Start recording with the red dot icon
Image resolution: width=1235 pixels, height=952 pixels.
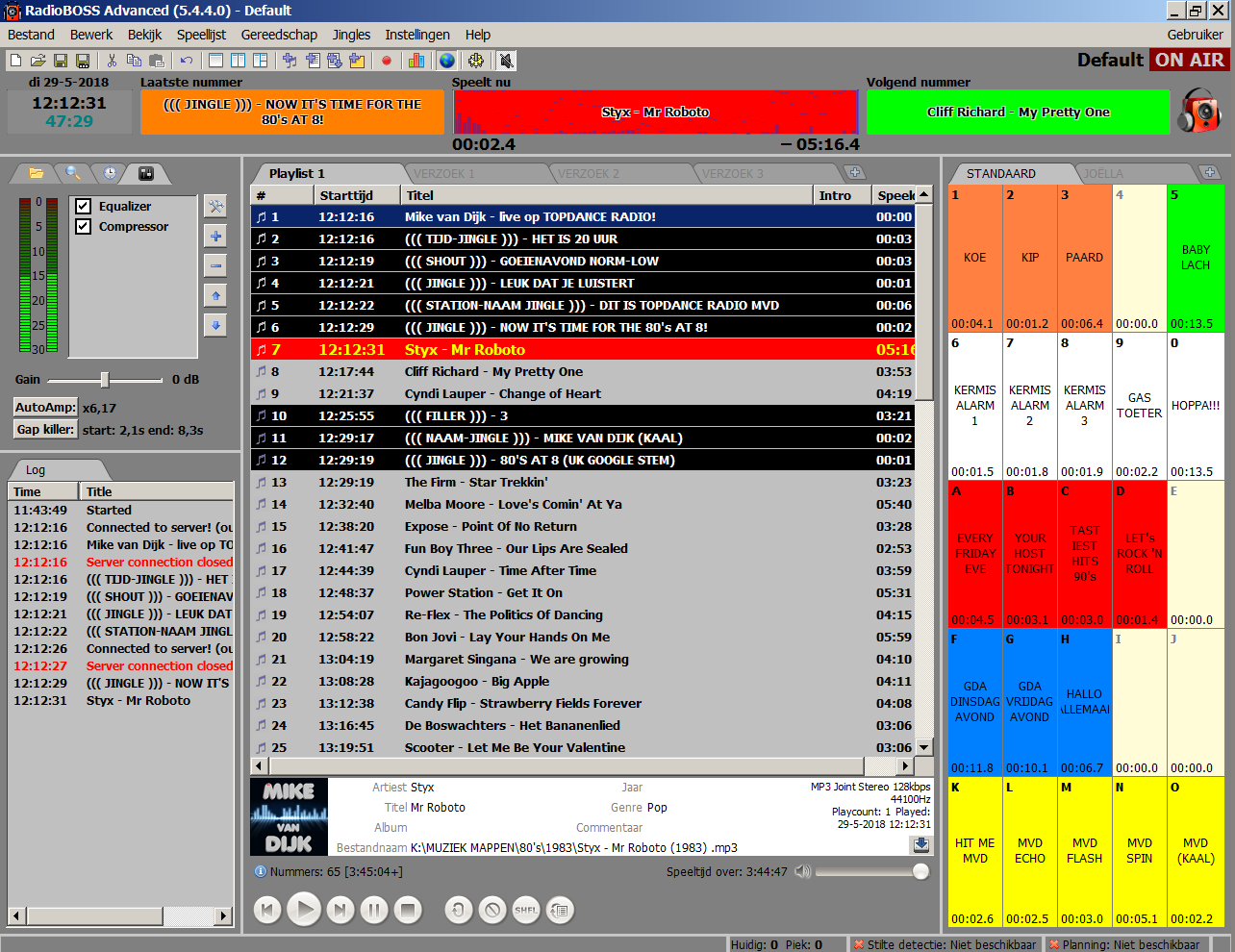click(x=387, y=61)
